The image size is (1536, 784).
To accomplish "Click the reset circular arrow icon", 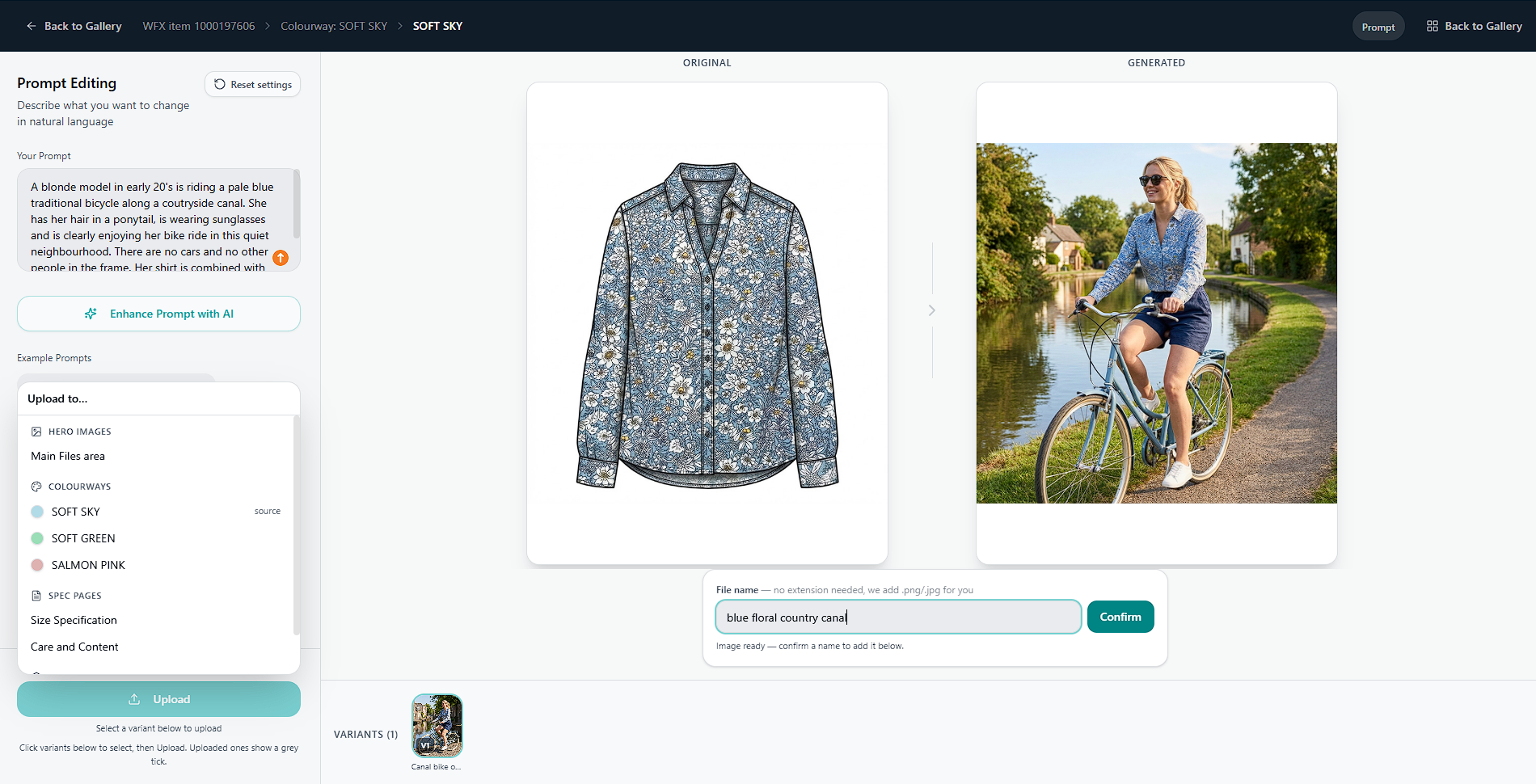I will click(220, 84).
